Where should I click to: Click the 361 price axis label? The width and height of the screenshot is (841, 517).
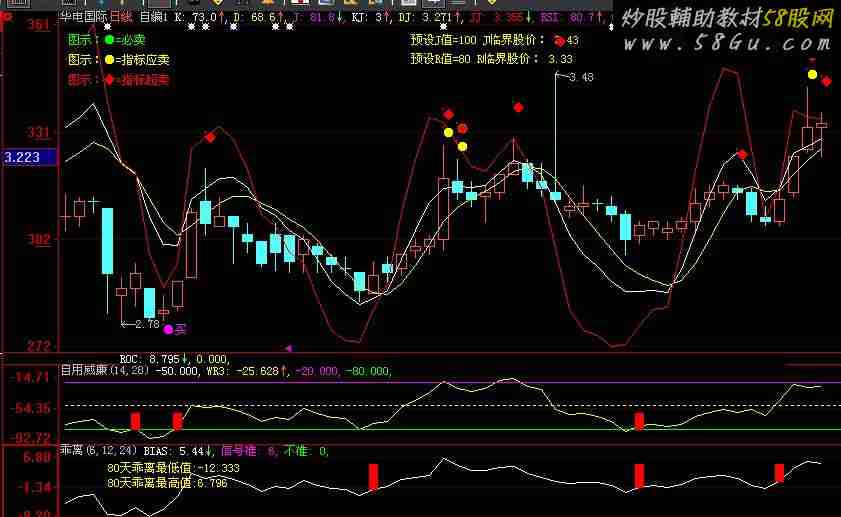[x=38, y=25]
